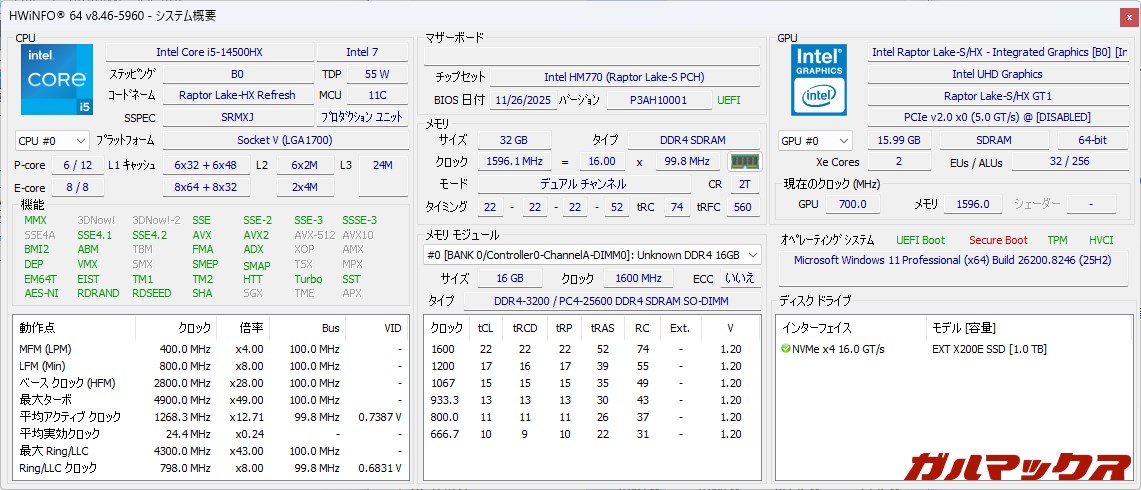Image resolution: width=1141 pixels, height=490 pixels.
Task: Click chipset Intel HM770 field
Action: (x=624, y=77)
